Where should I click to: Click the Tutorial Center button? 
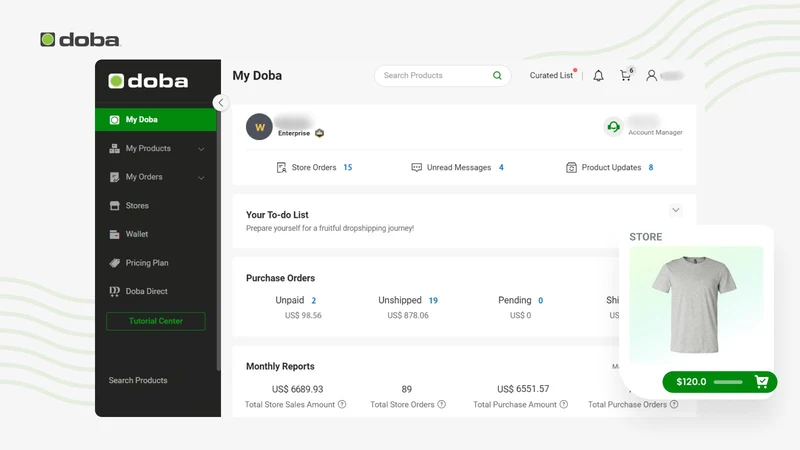(x=156, y=321)
